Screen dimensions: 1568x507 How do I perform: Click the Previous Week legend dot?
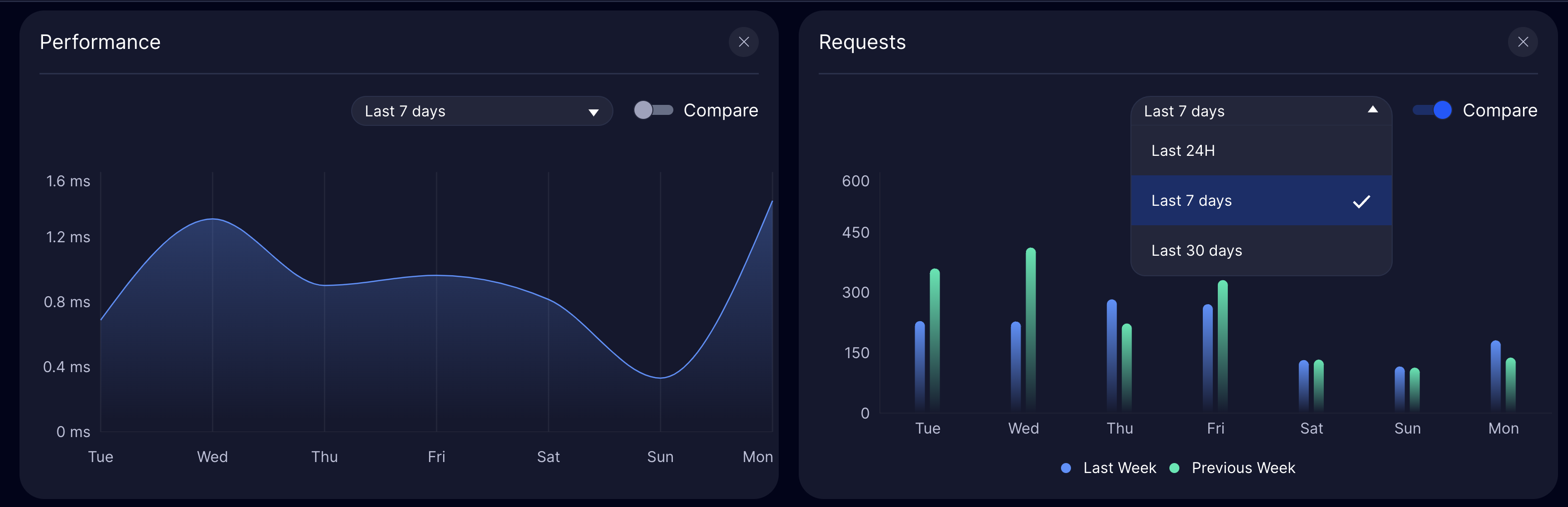click(x=1174, y=468)
